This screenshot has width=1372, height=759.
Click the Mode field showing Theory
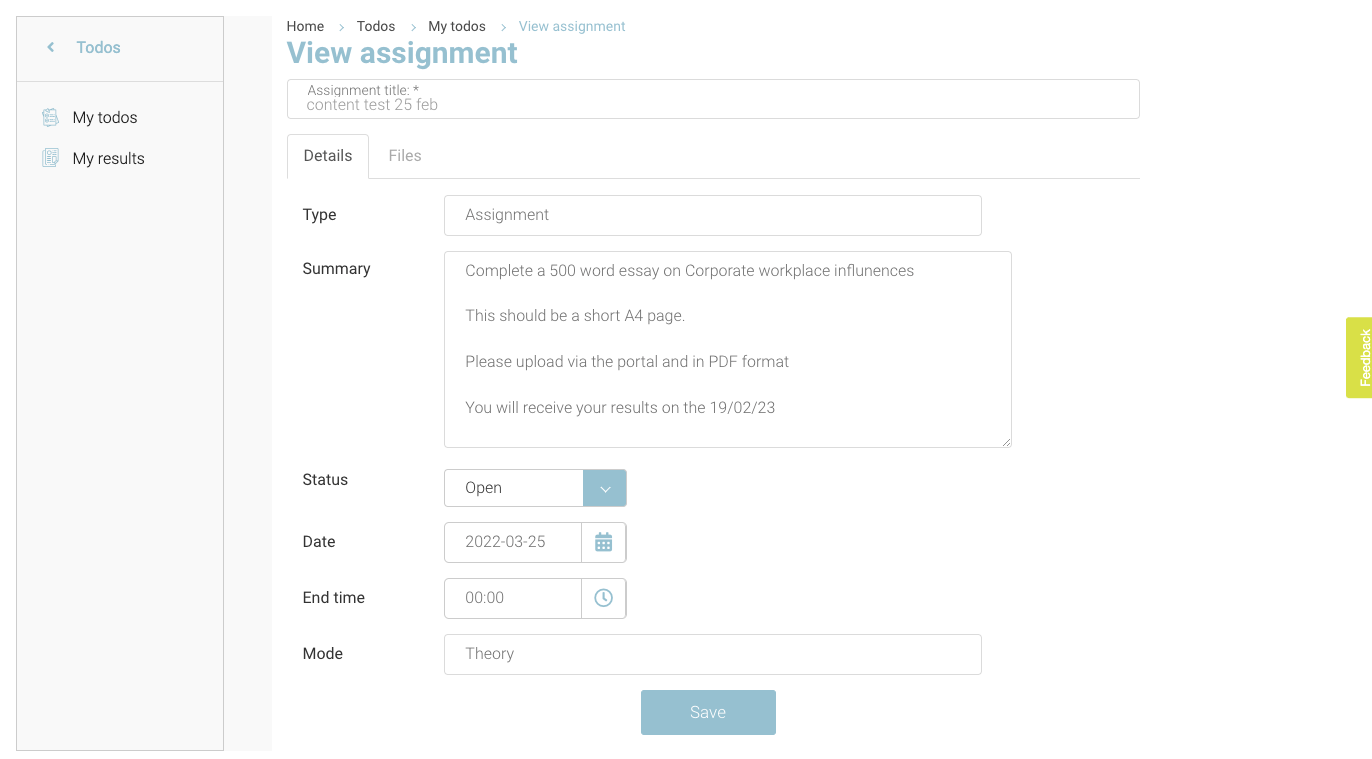point(712,654)
